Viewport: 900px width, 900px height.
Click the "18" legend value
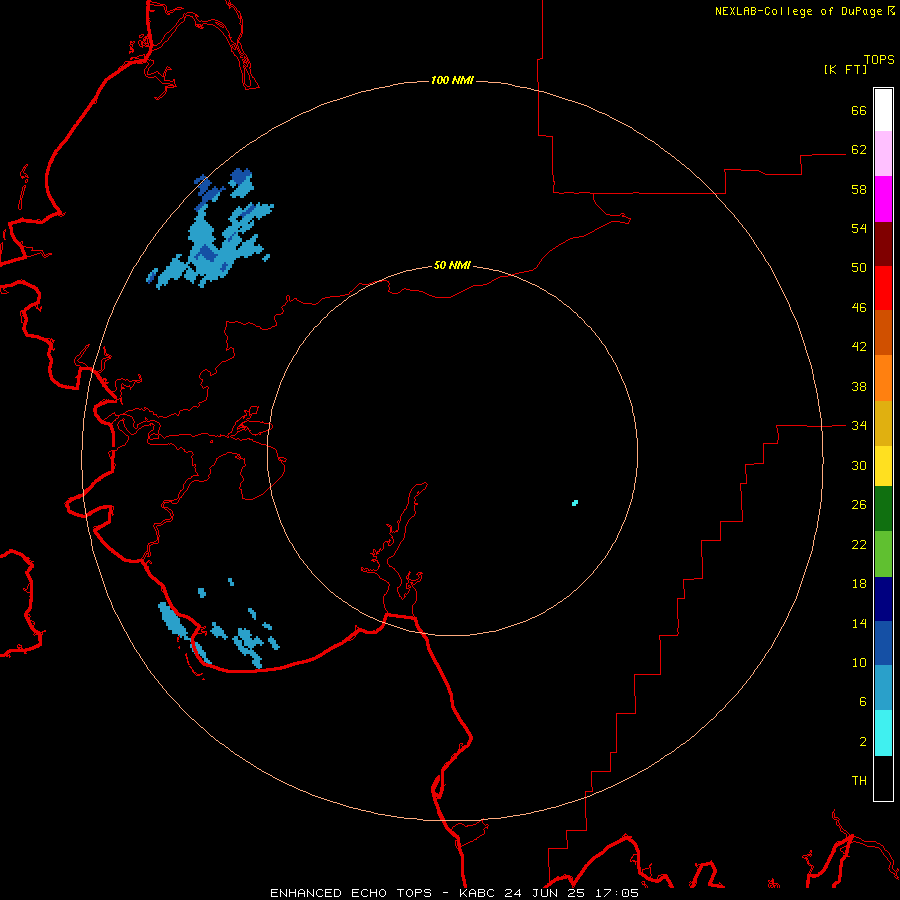pyautogui.click(x=859, y=584)
